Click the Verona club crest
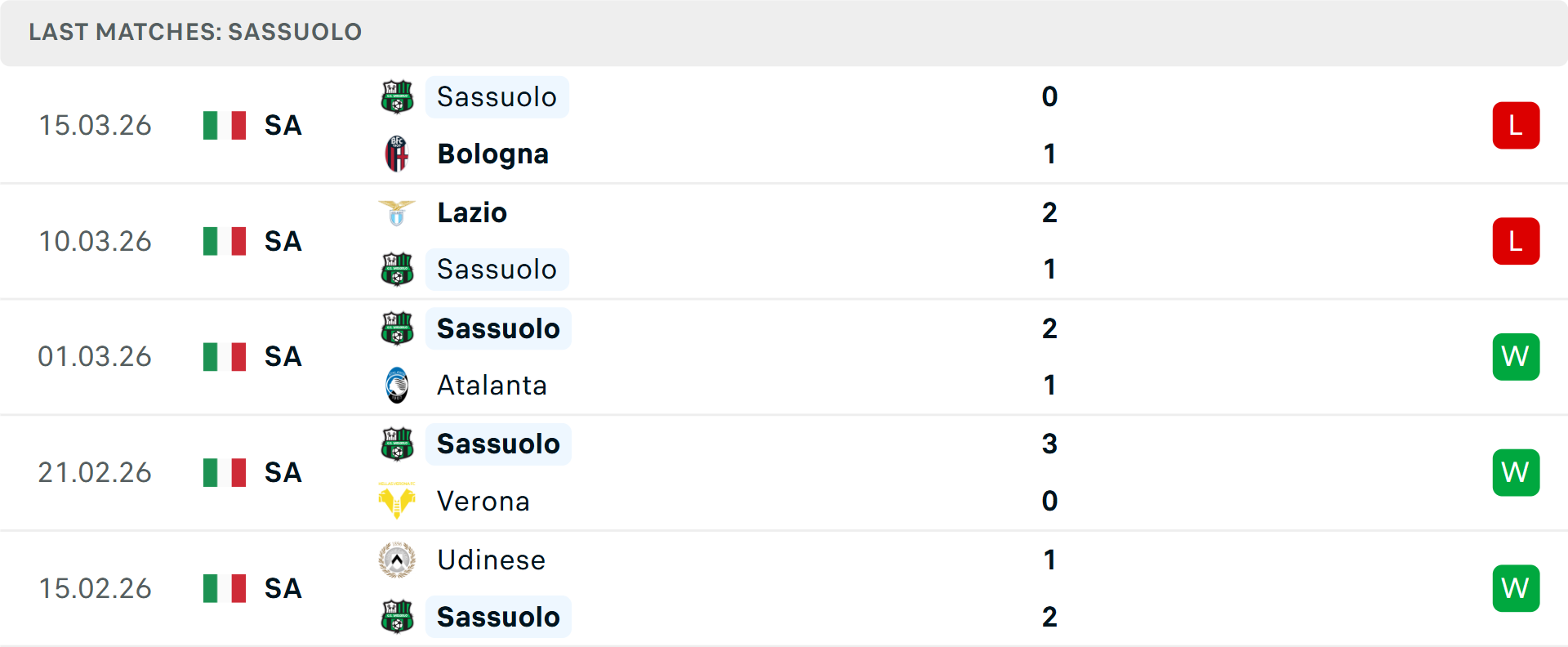The width and height of the screenshot is (1568, 647). click(x=398, y=502)
